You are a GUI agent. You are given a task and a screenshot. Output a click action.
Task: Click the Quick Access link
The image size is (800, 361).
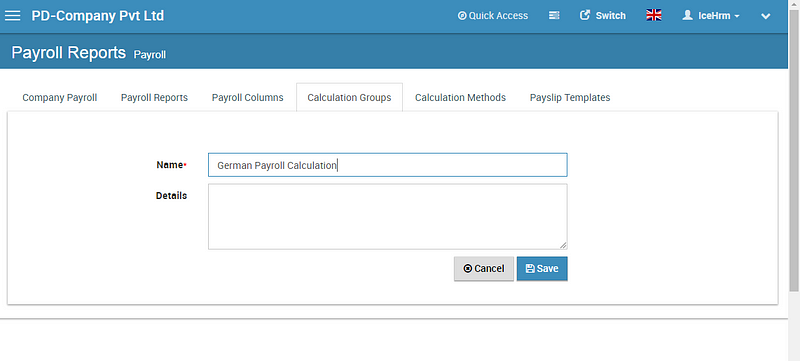pyautogui.click(x=493, y=16)
